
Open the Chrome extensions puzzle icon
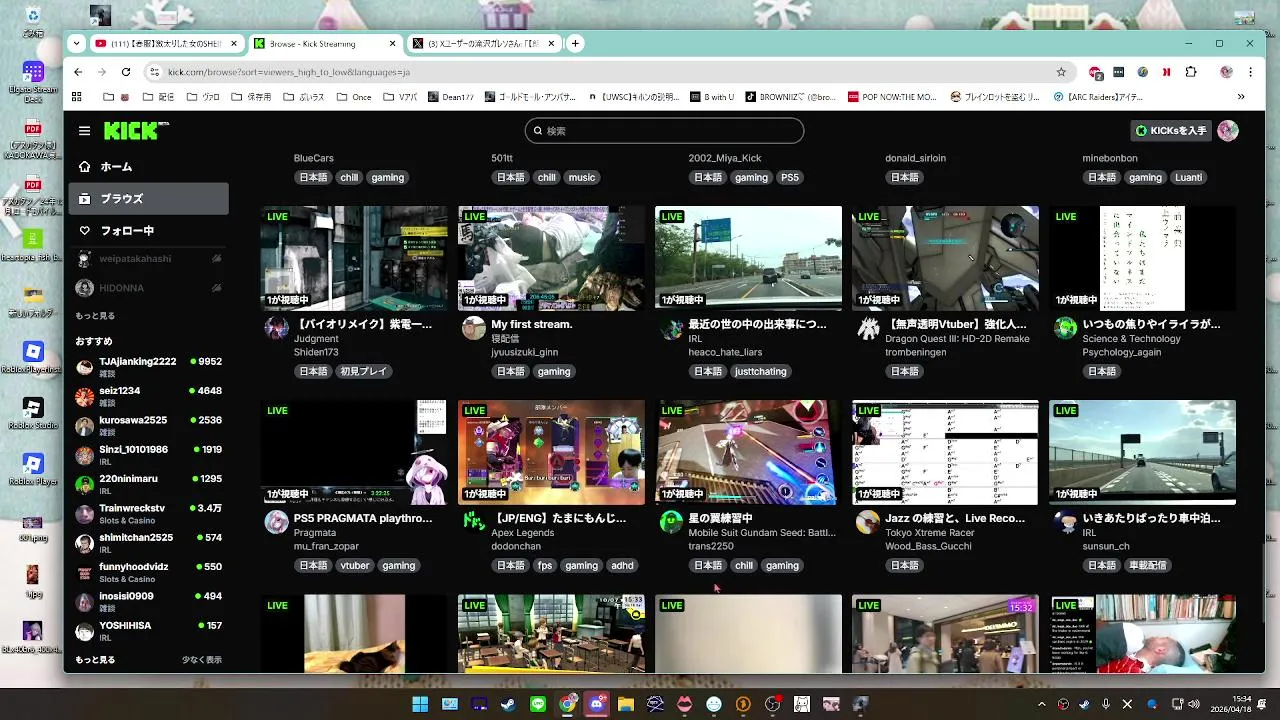[1191, 72]
